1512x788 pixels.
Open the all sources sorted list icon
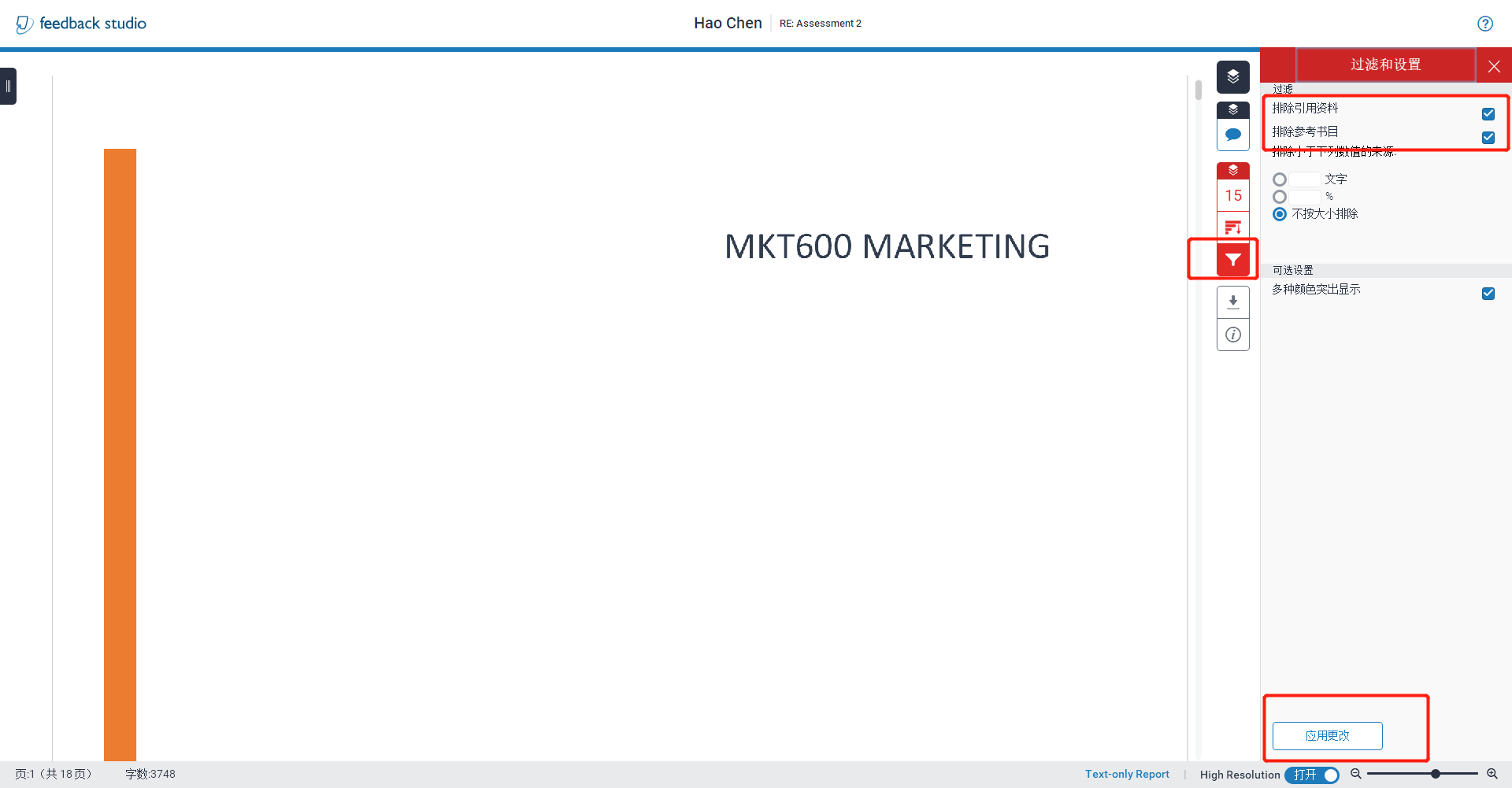pyautogui.click(x=1233, y=228)
